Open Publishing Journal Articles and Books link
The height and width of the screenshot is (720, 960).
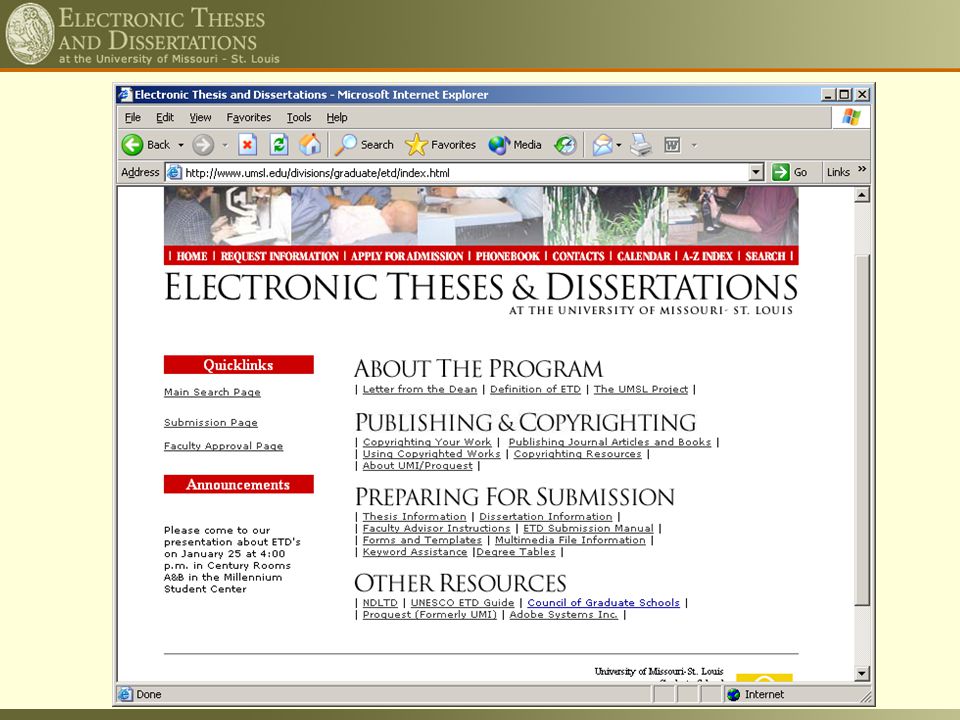pyautogui.click(x=610, y=441)
